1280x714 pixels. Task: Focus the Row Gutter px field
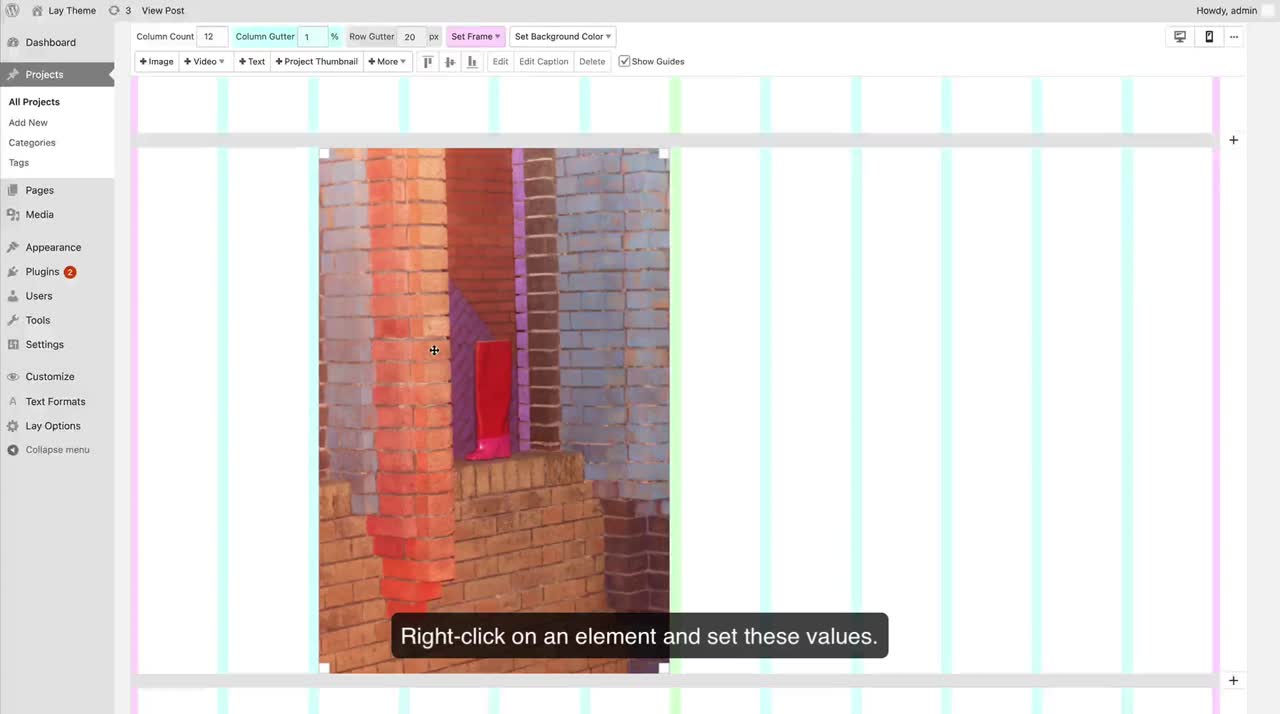point(411,36)
